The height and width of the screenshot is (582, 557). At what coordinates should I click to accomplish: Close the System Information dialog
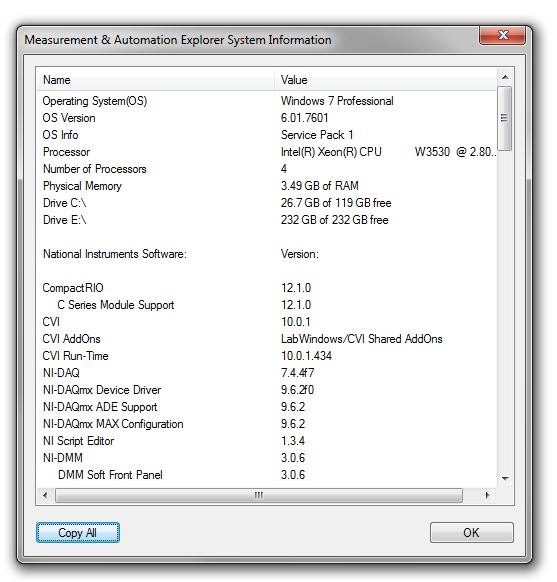coord(502,35)
